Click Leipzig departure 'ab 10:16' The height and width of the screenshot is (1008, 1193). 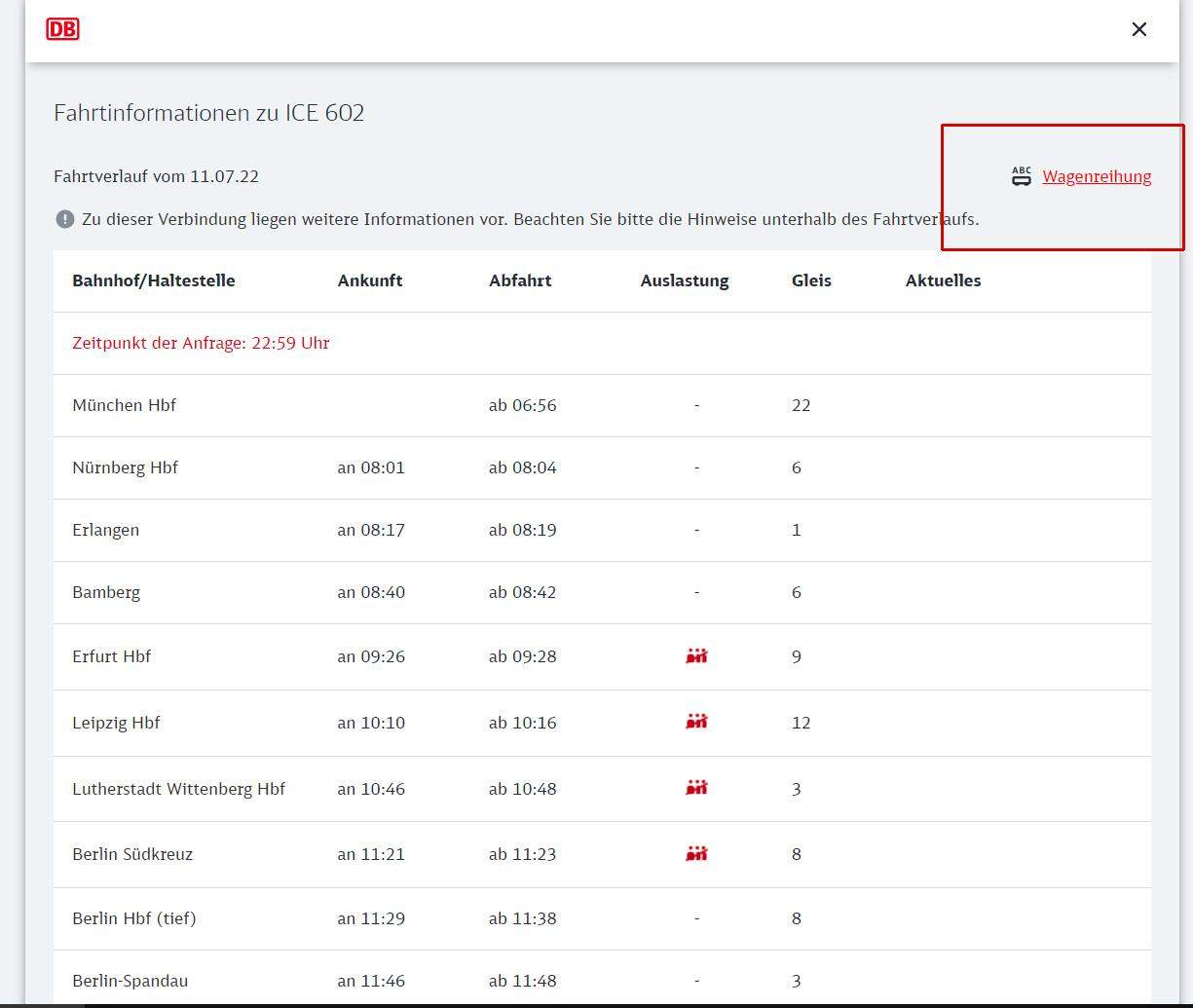(x=522, y=723)
